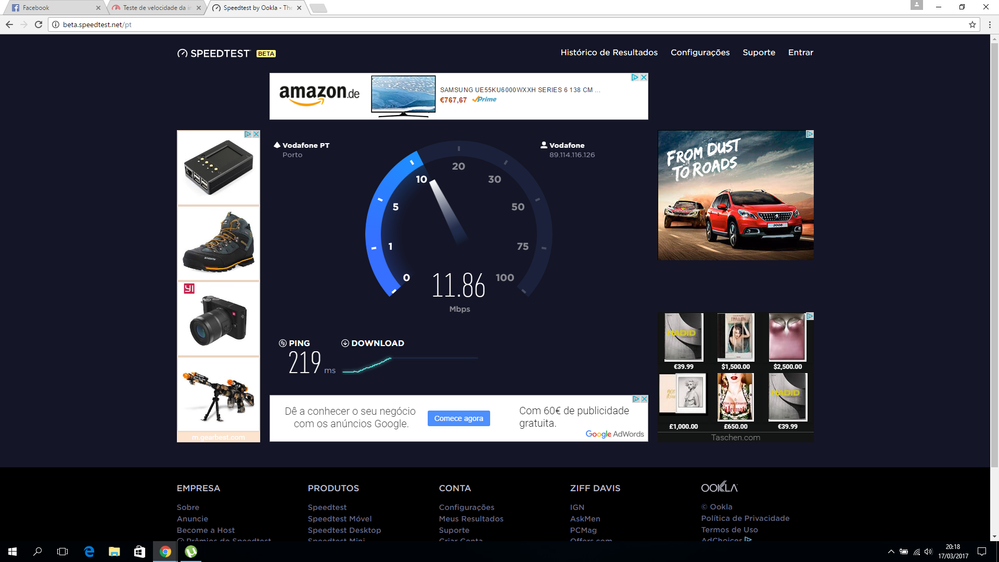Bookmark this page with the star icon
Screen dimensions: 999x562
(972, 24)
